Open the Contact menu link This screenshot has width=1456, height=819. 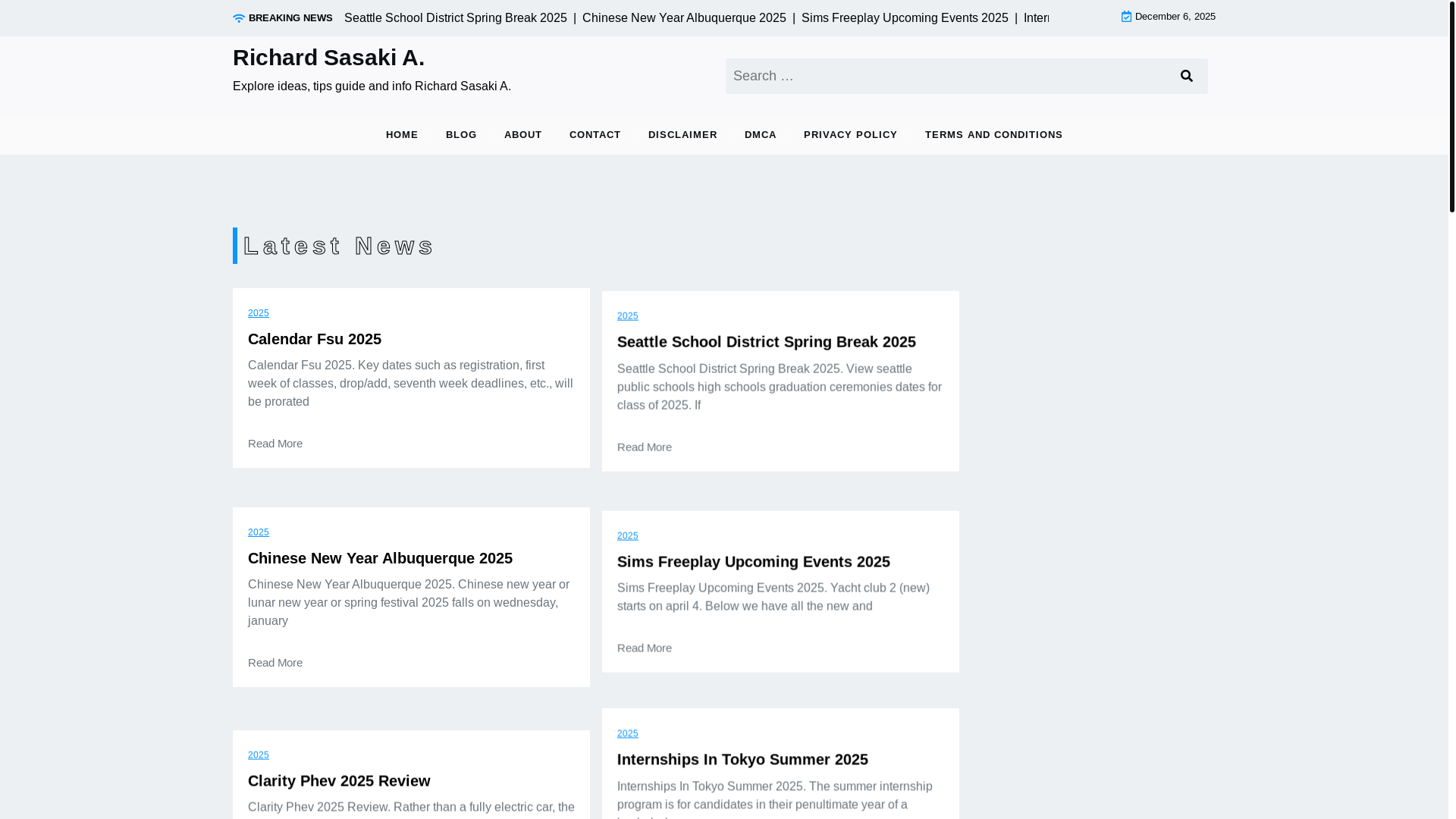click(x=595, y=135)
